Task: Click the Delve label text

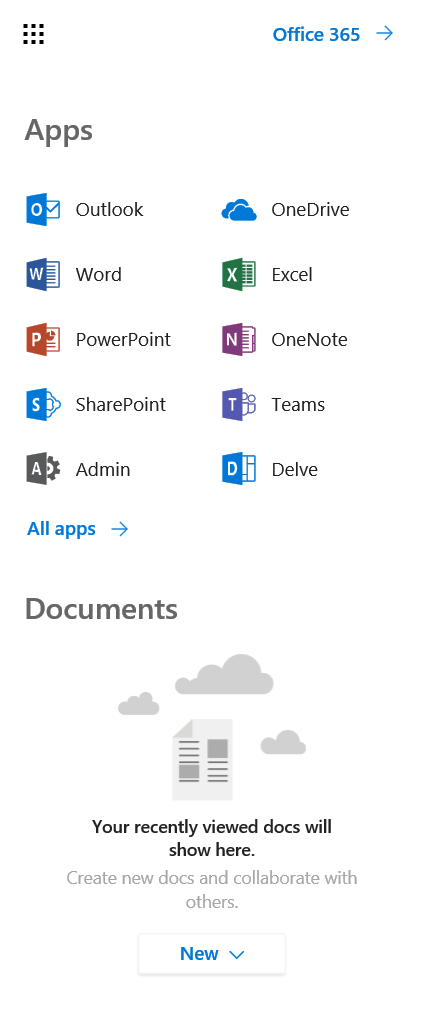Action: click(295, 470)
